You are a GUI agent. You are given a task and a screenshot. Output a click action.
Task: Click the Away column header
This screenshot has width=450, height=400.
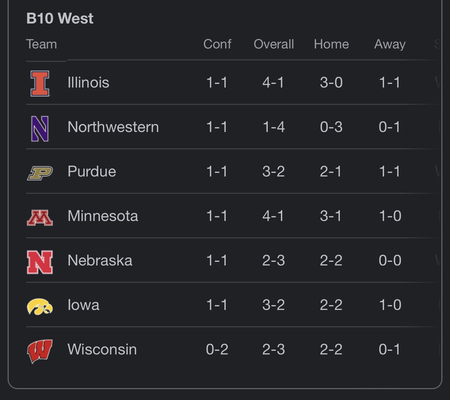390,44
